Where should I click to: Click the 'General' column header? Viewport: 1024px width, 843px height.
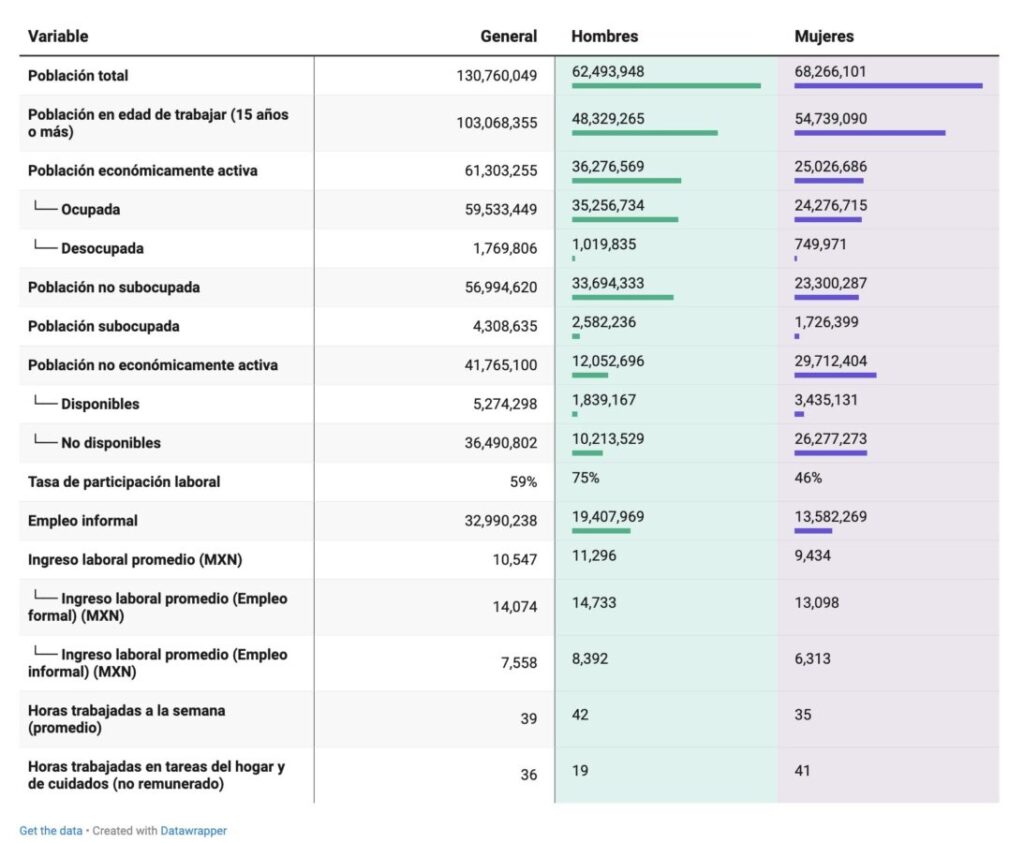pos(508,36)
